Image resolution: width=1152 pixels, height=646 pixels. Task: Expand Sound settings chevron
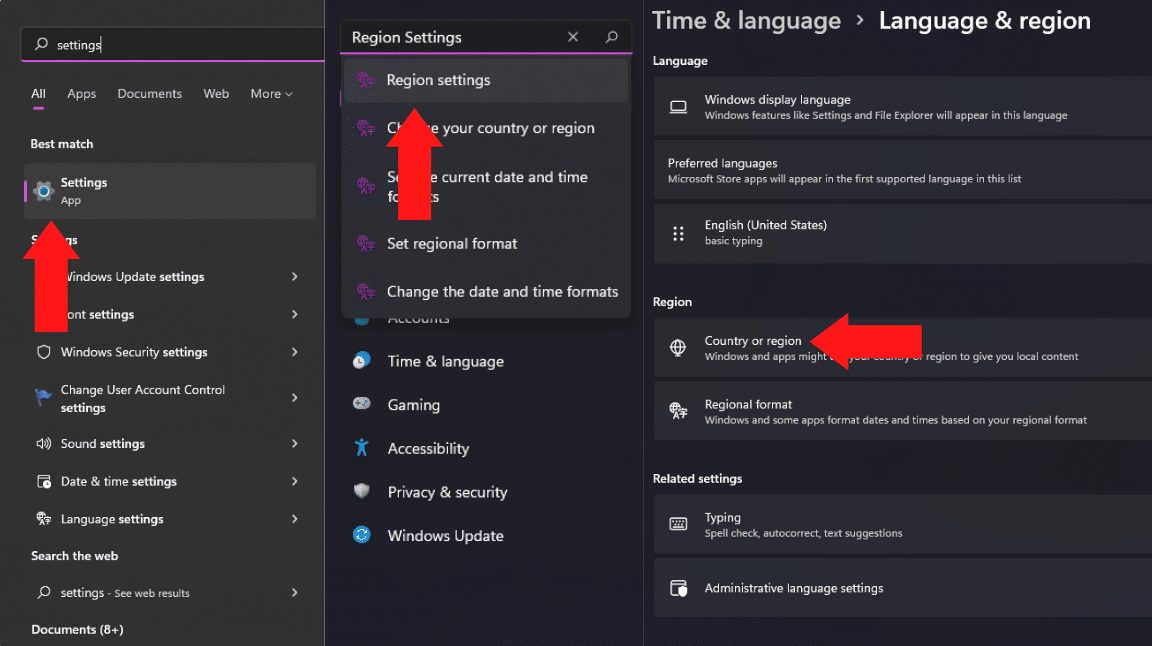(x=295, y=443)
